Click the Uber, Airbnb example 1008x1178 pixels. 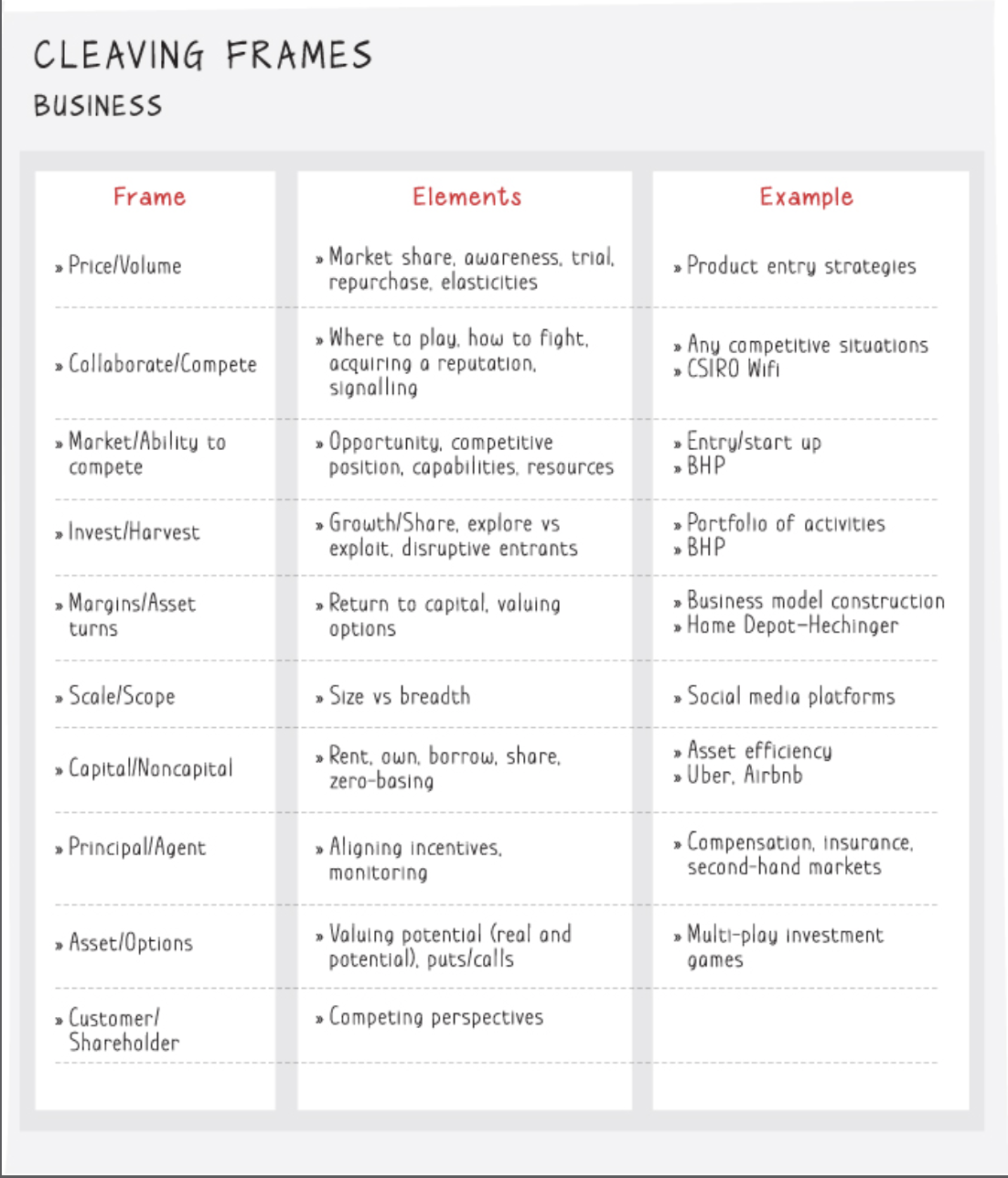[745, 776]
